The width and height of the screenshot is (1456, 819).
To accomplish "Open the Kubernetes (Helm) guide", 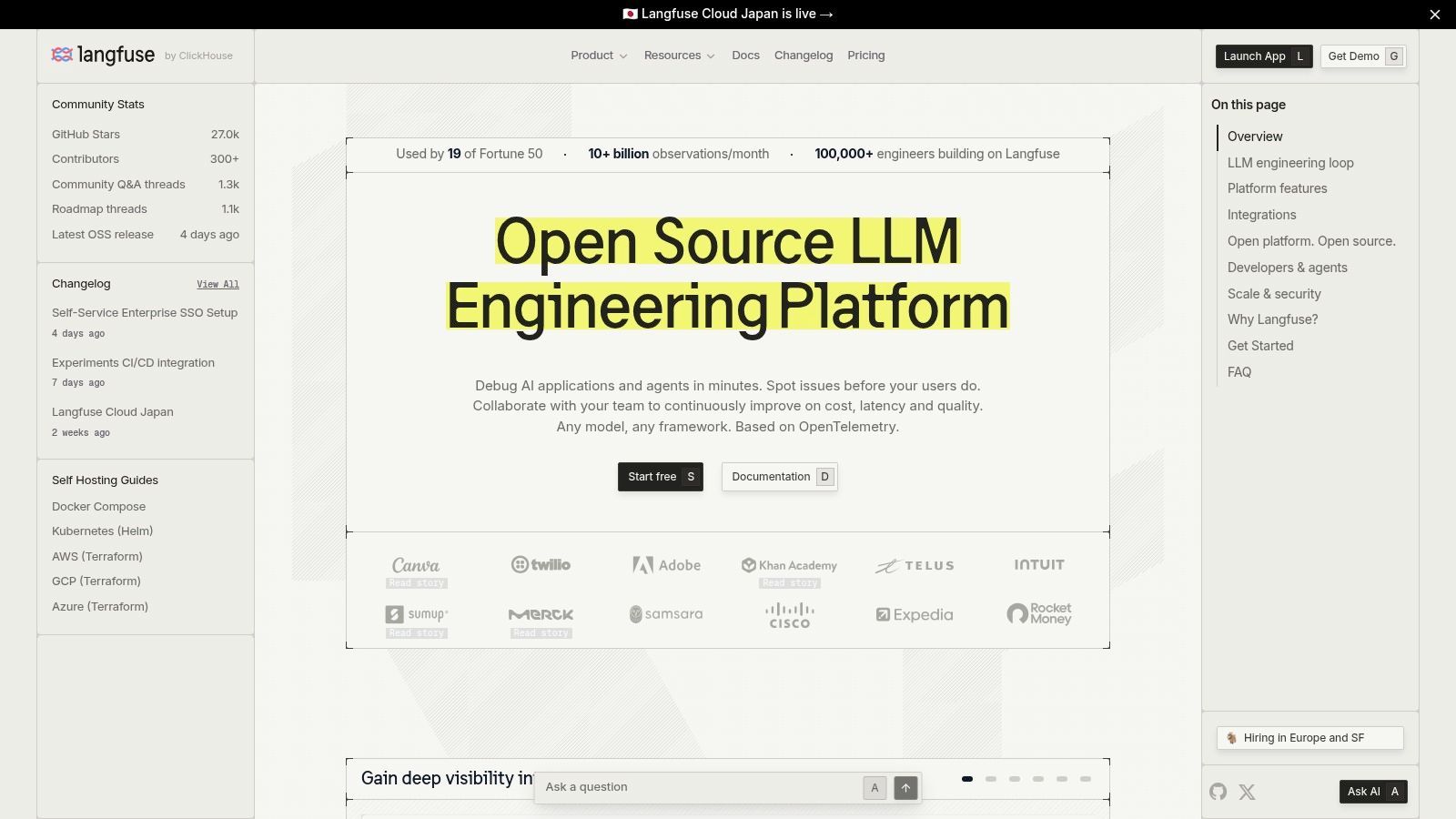I will (102, 531).
